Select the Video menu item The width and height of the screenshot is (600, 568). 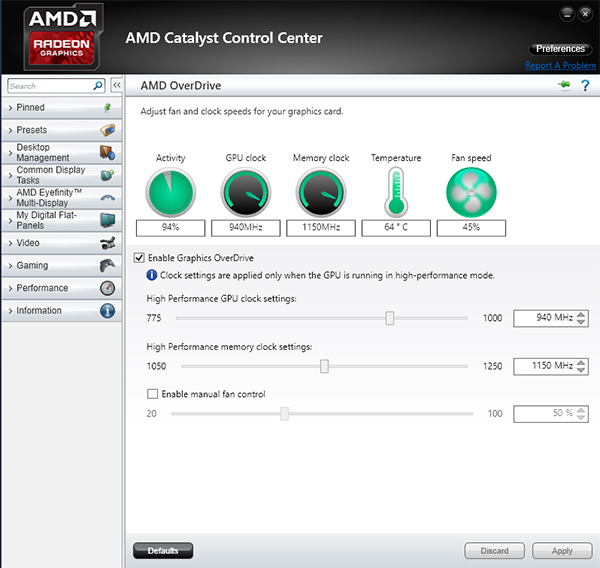62,243
